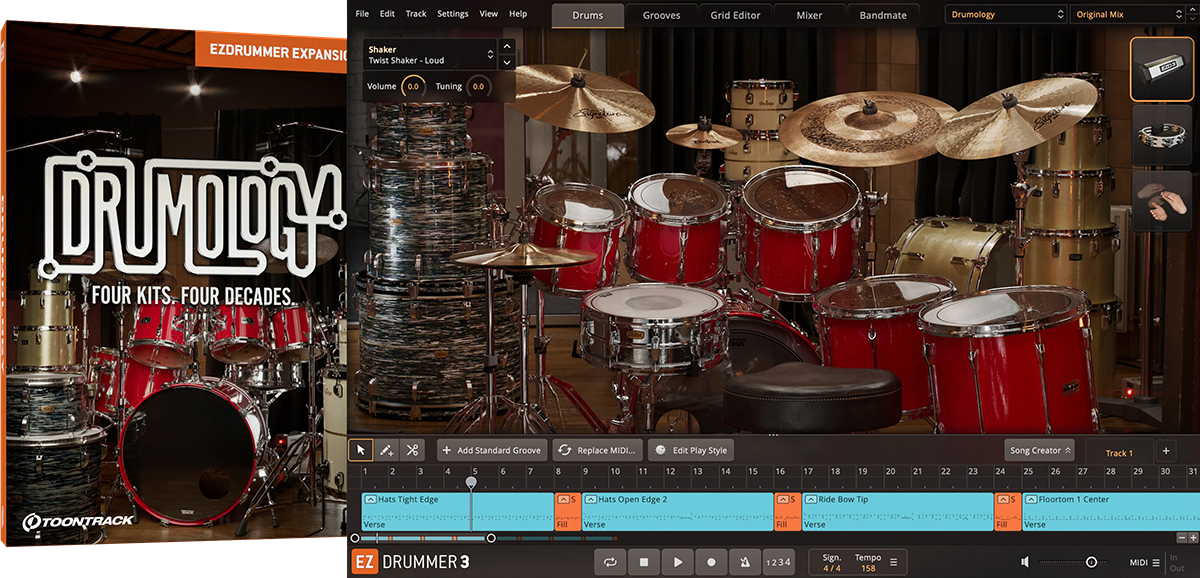Select the tambourine percussion thumbnail

(x=1162, y=136)
